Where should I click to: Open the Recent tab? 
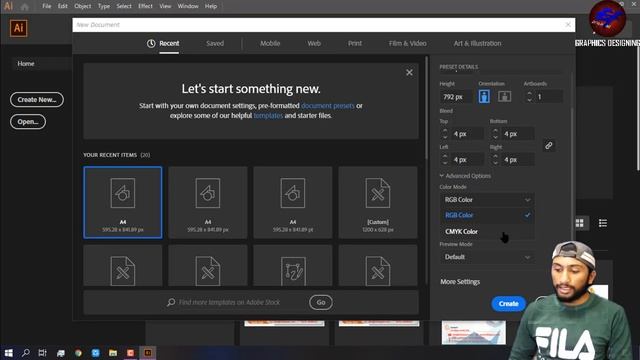(x=169, y=43)
